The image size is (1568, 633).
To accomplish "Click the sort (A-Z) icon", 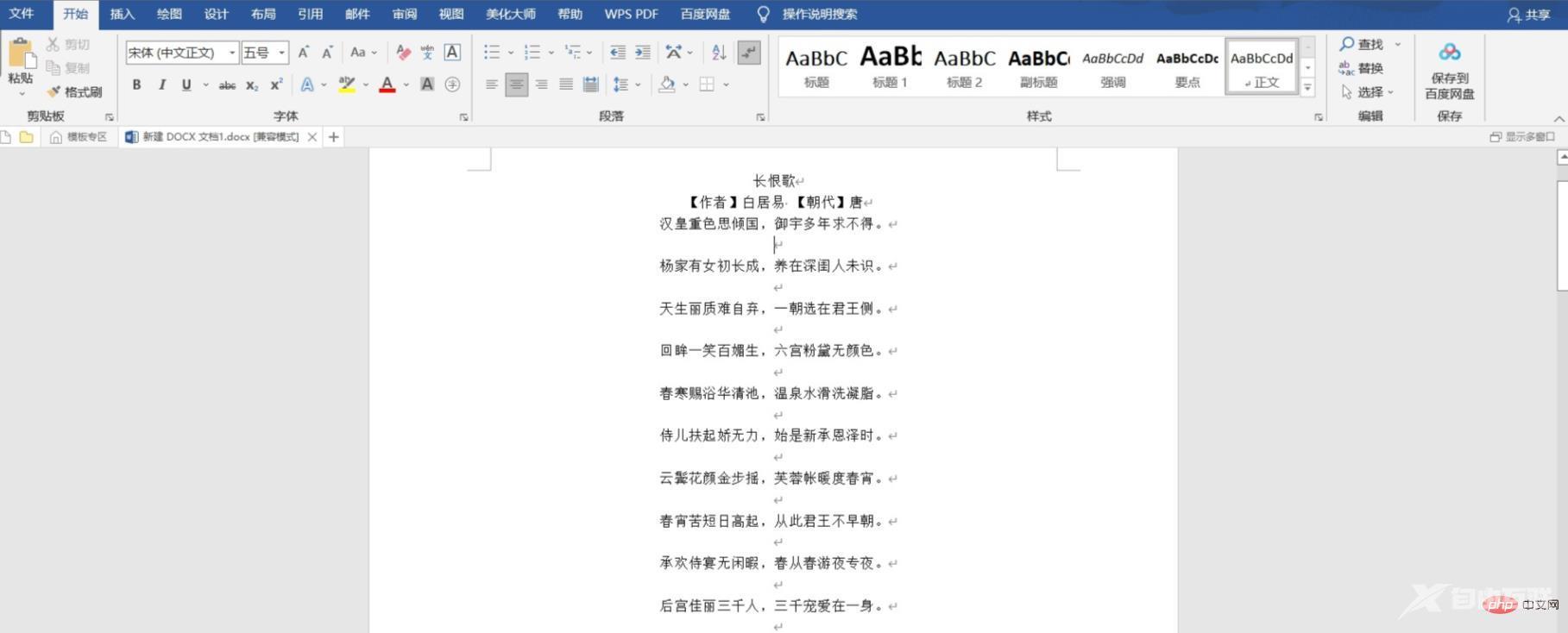I will pos(719,53).
